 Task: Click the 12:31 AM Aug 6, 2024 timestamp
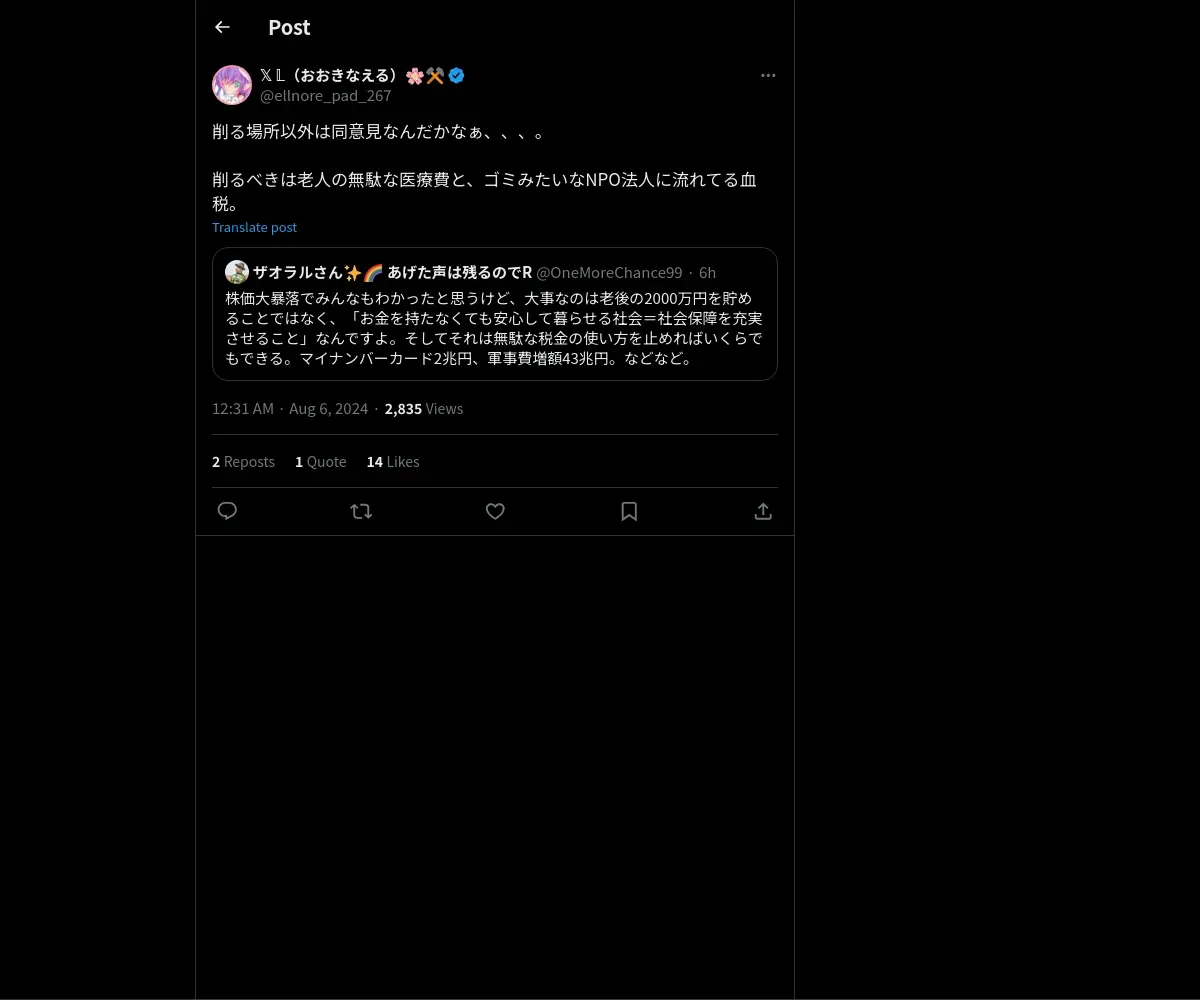click(x=290, y=408)
